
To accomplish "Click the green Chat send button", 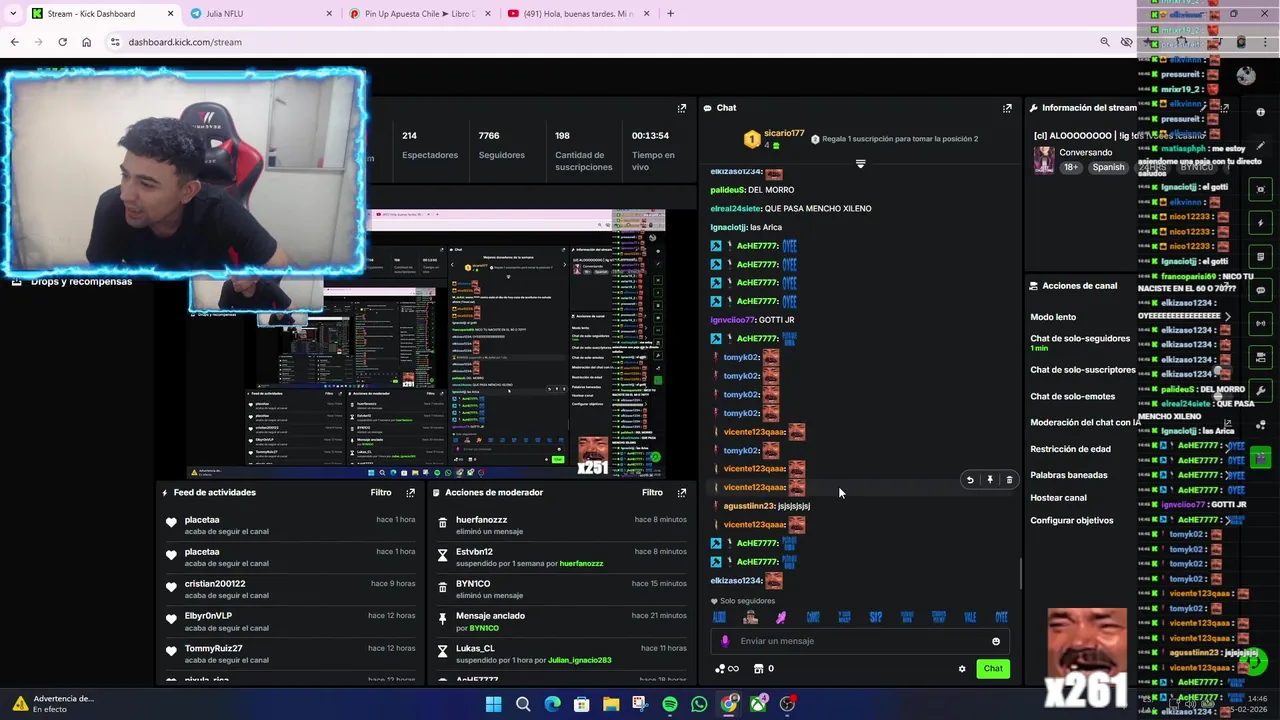I will pos(993,669).
